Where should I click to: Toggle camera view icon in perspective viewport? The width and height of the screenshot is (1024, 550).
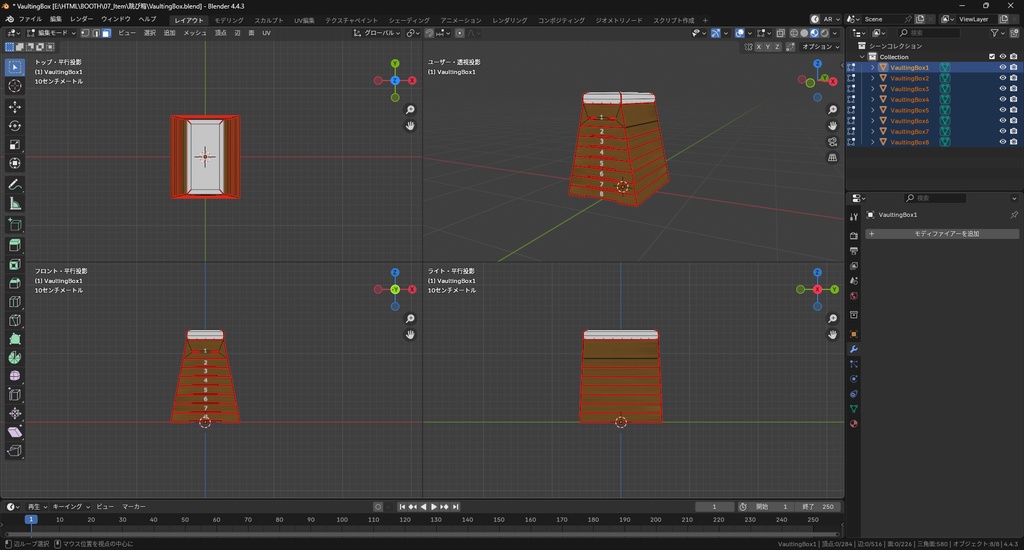click(832, 142)
